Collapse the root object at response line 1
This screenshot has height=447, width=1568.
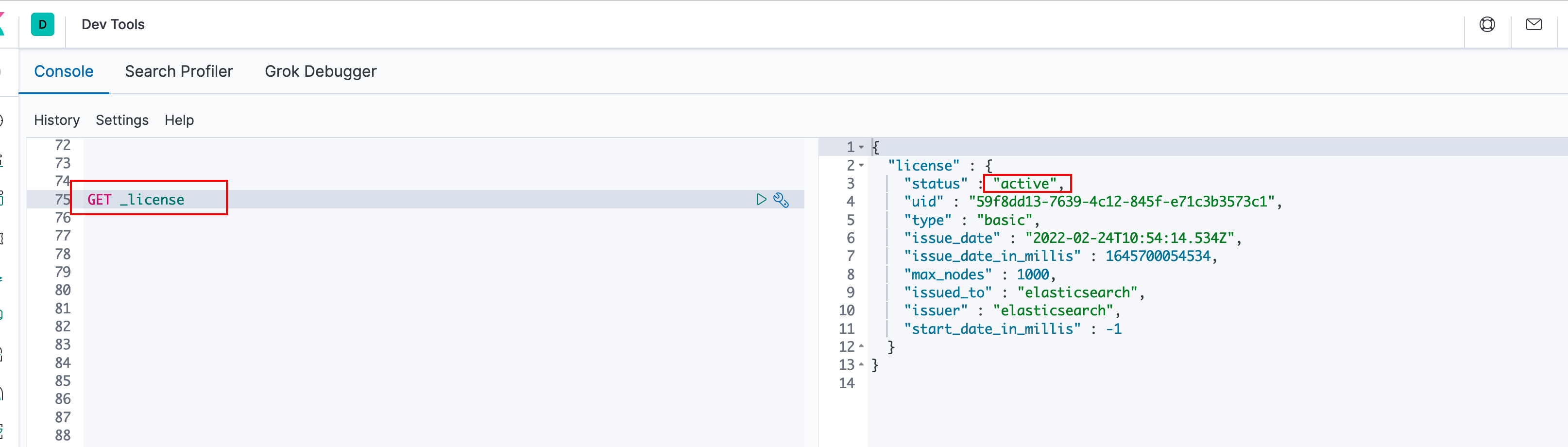tap(861, 147)
